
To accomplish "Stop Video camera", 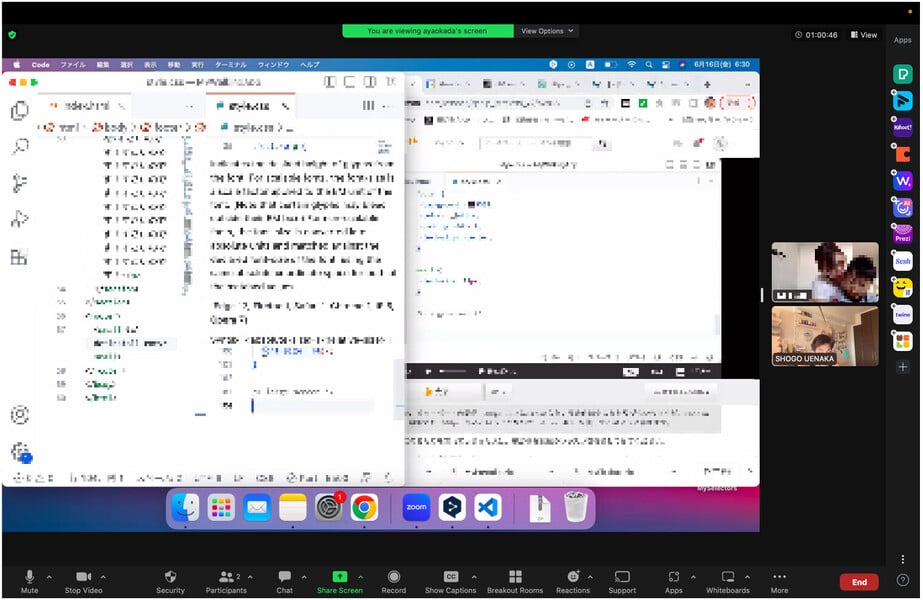I will tap(86, 581).
